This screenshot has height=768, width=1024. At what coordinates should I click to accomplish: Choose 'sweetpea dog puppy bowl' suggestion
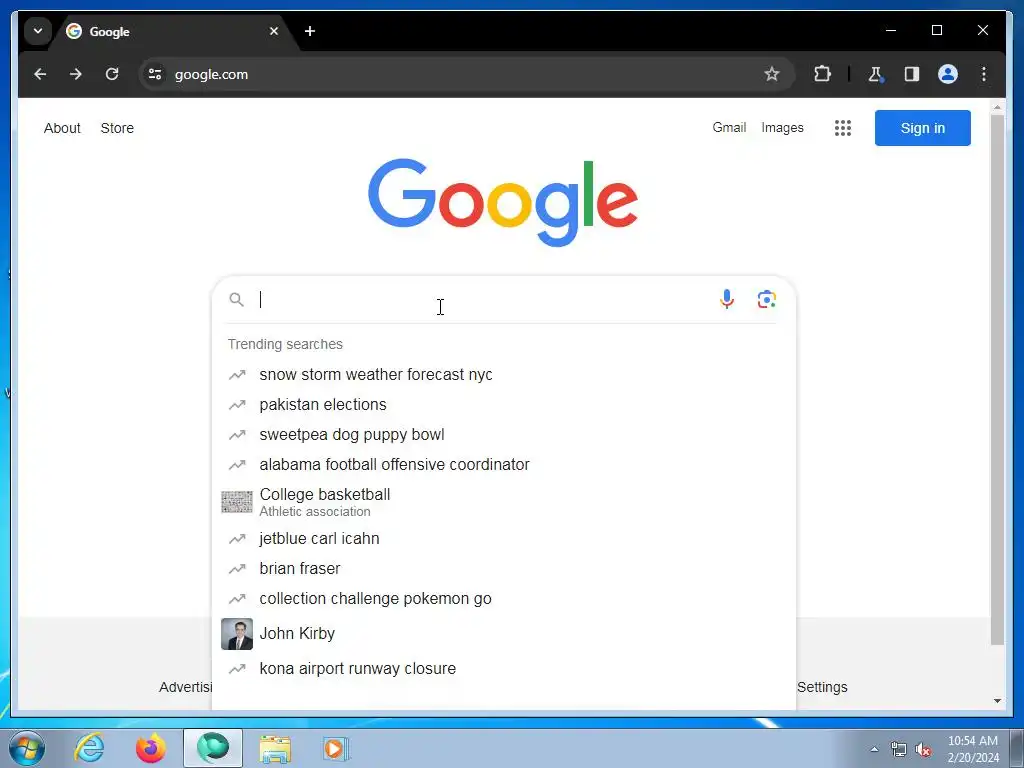504,435
